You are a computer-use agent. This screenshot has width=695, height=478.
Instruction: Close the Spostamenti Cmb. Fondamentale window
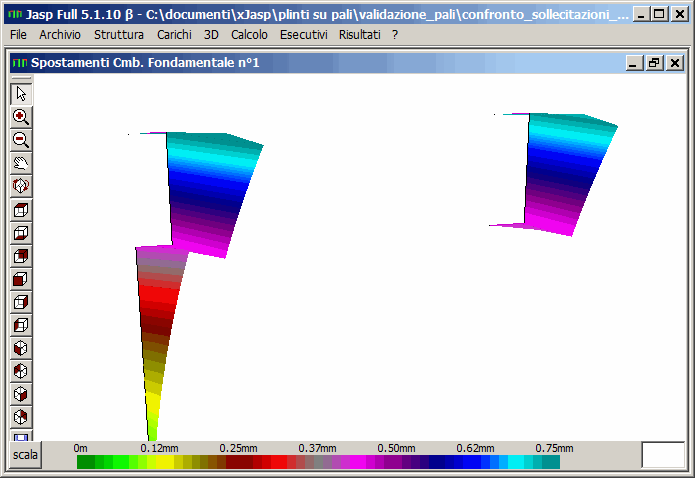coord(675,63)
